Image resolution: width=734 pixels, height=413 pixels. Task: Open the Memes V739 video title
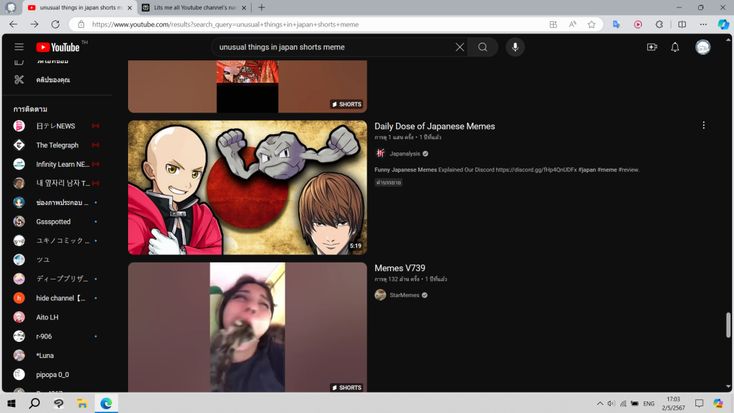(x=400, y=268)
